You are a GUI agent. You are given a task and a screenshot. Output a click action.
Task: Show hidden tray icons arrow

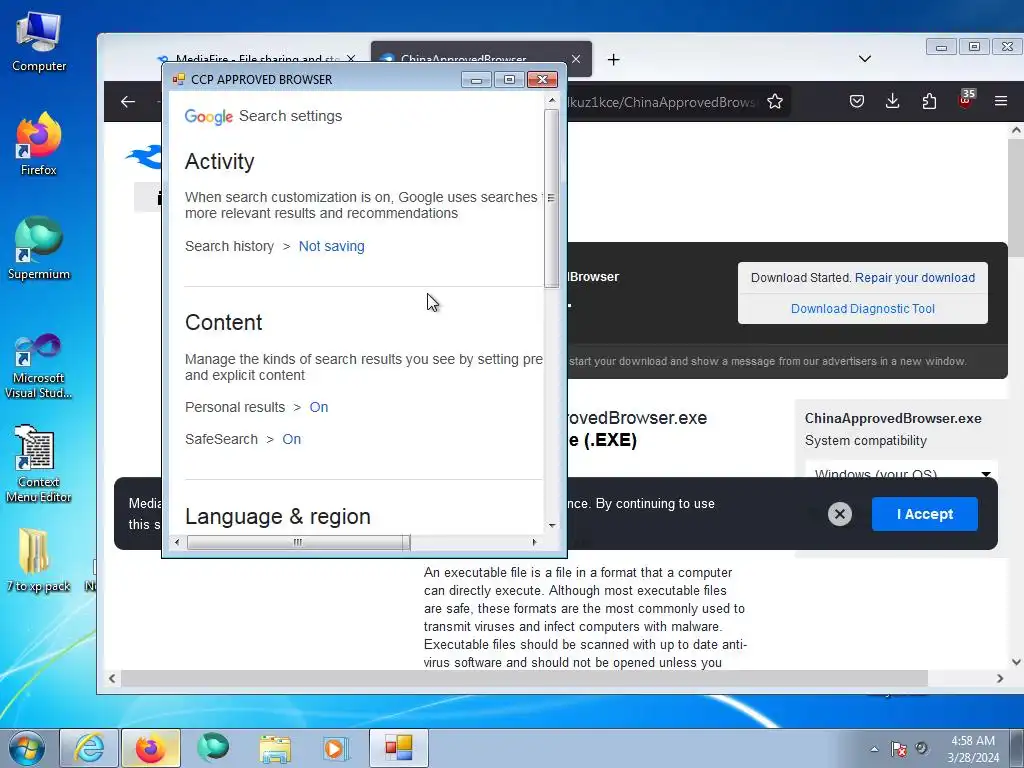click(874, 749)
